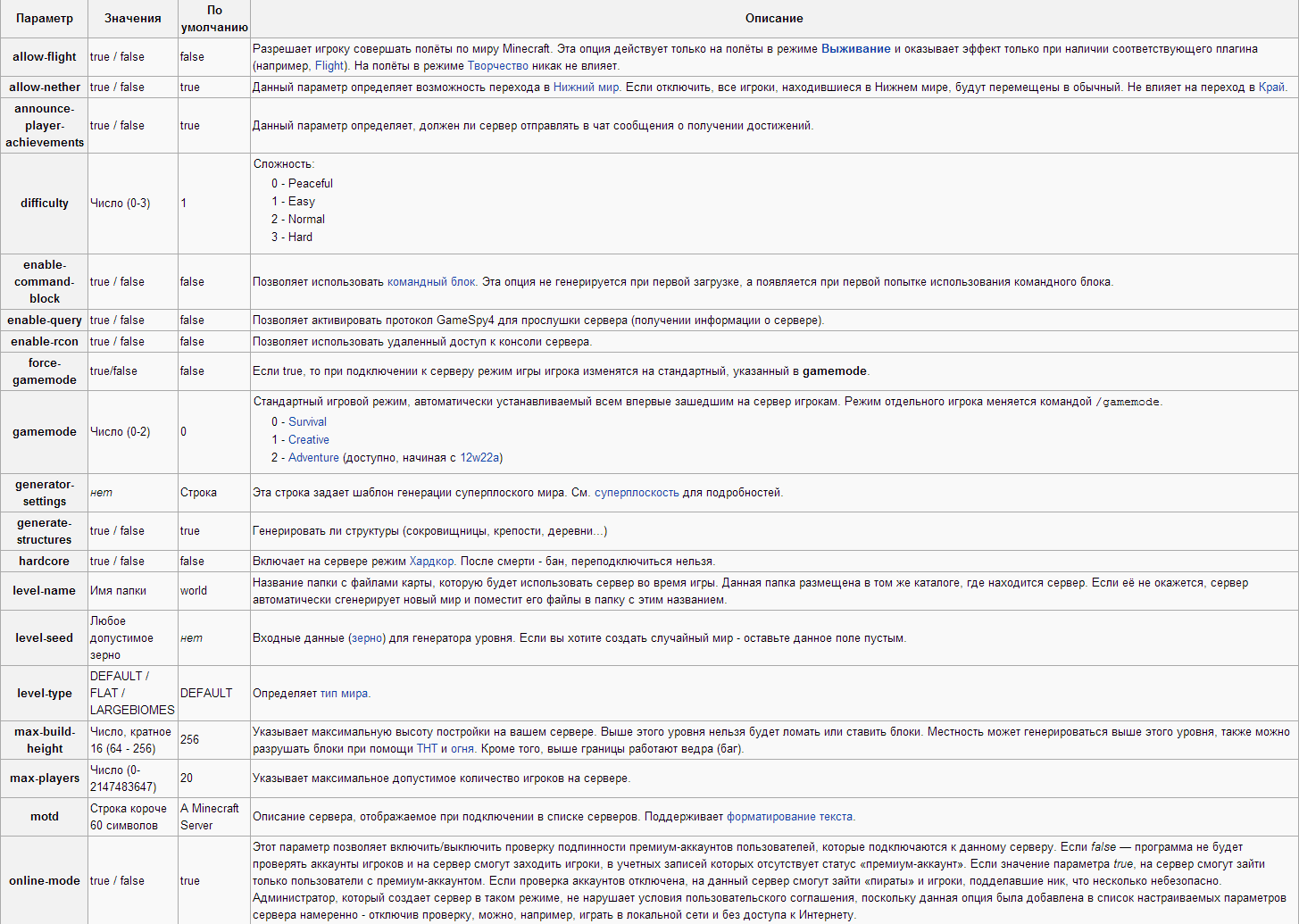Select the generate-structures parameter cell
Viewport: 1299px width, 924px height.
tap(45, 531)
